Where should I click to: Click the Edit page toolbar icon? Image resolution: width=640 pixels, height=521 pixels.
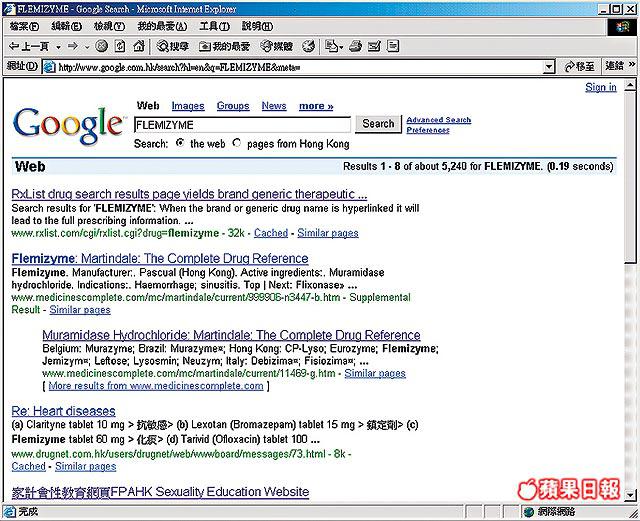click(x=374, y=47)
